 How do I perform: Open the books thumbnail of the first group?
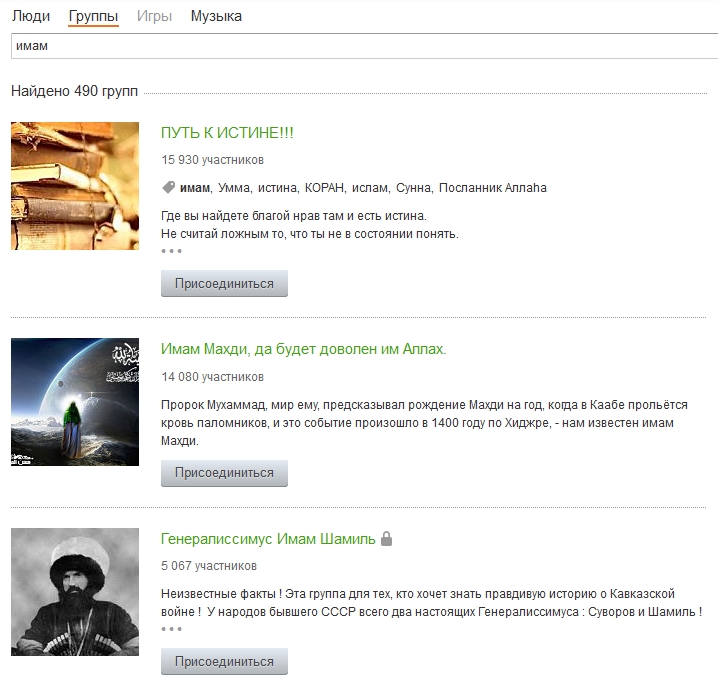point(75,186)
